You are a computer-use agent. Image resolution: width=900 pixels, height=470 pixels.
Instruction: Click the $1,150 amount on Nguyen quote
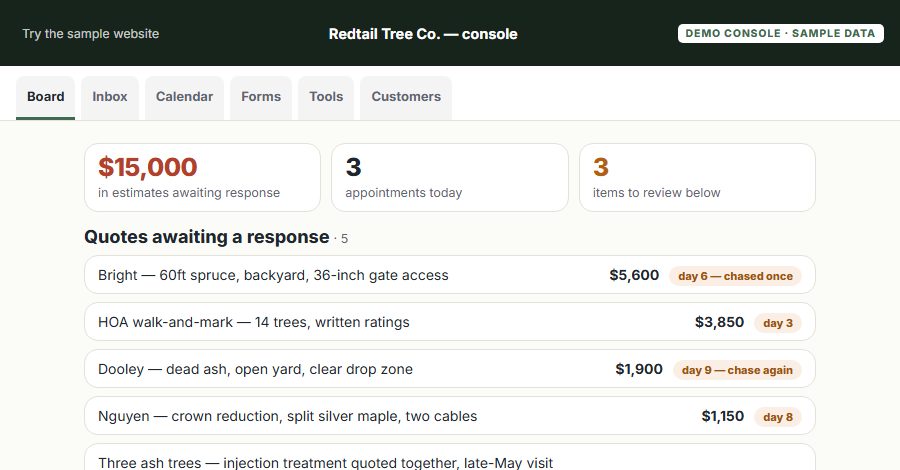pyautogui.click(x=723, y=417)
